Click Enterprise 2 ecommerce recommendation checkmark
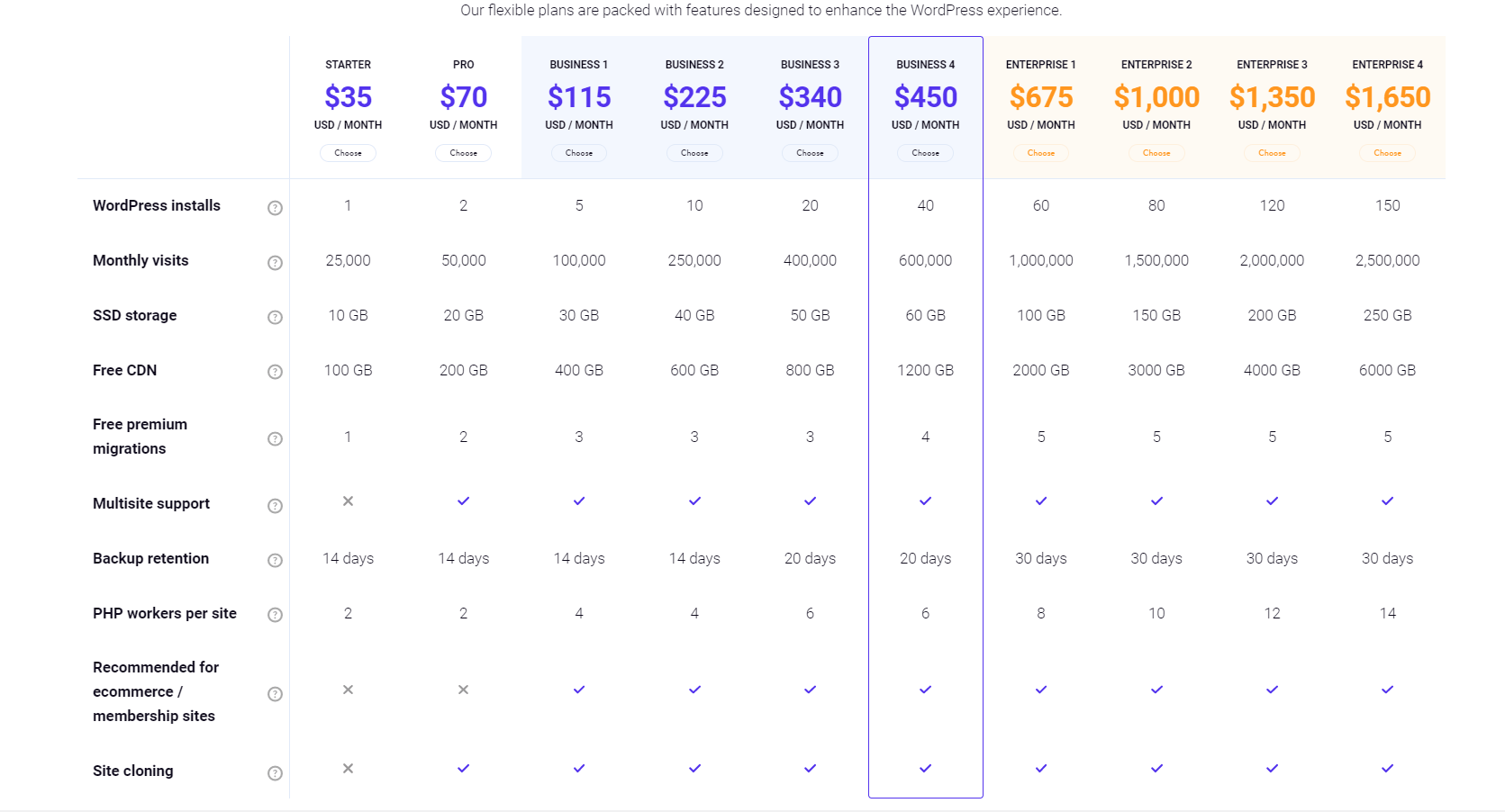This screenshot has width=1505, height=812. pos(1156,690)
